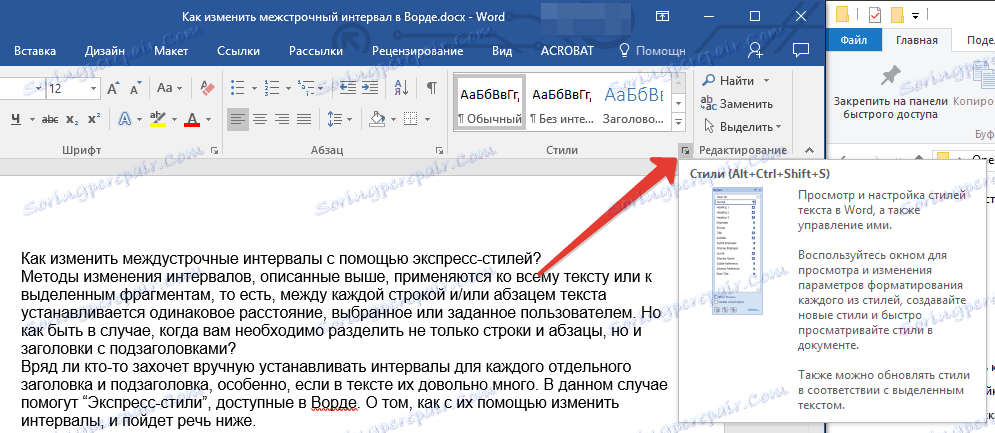Open the Вставка tab

click(x=35, y=51)
